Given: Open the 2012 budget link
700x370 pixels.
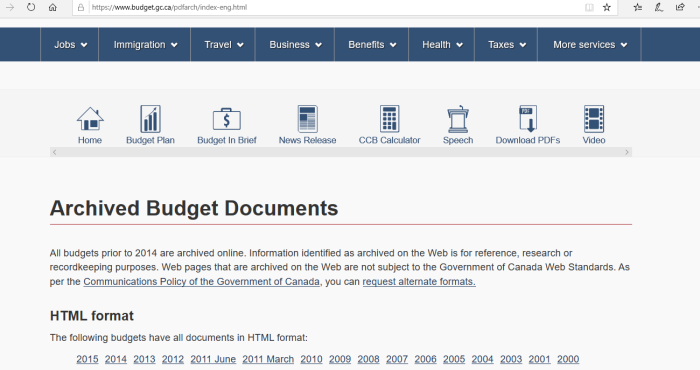Looking at the screenshot, I should point(173,359).
